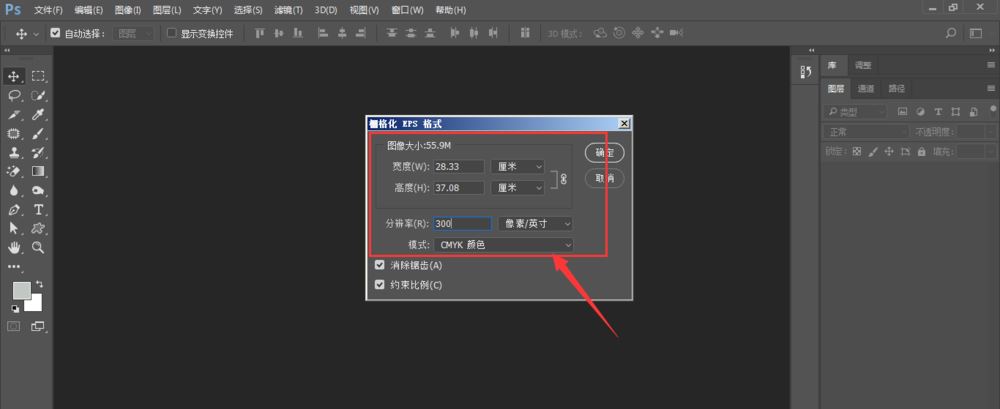Select the Horizontal Type tool

click(x=38, y=209)
